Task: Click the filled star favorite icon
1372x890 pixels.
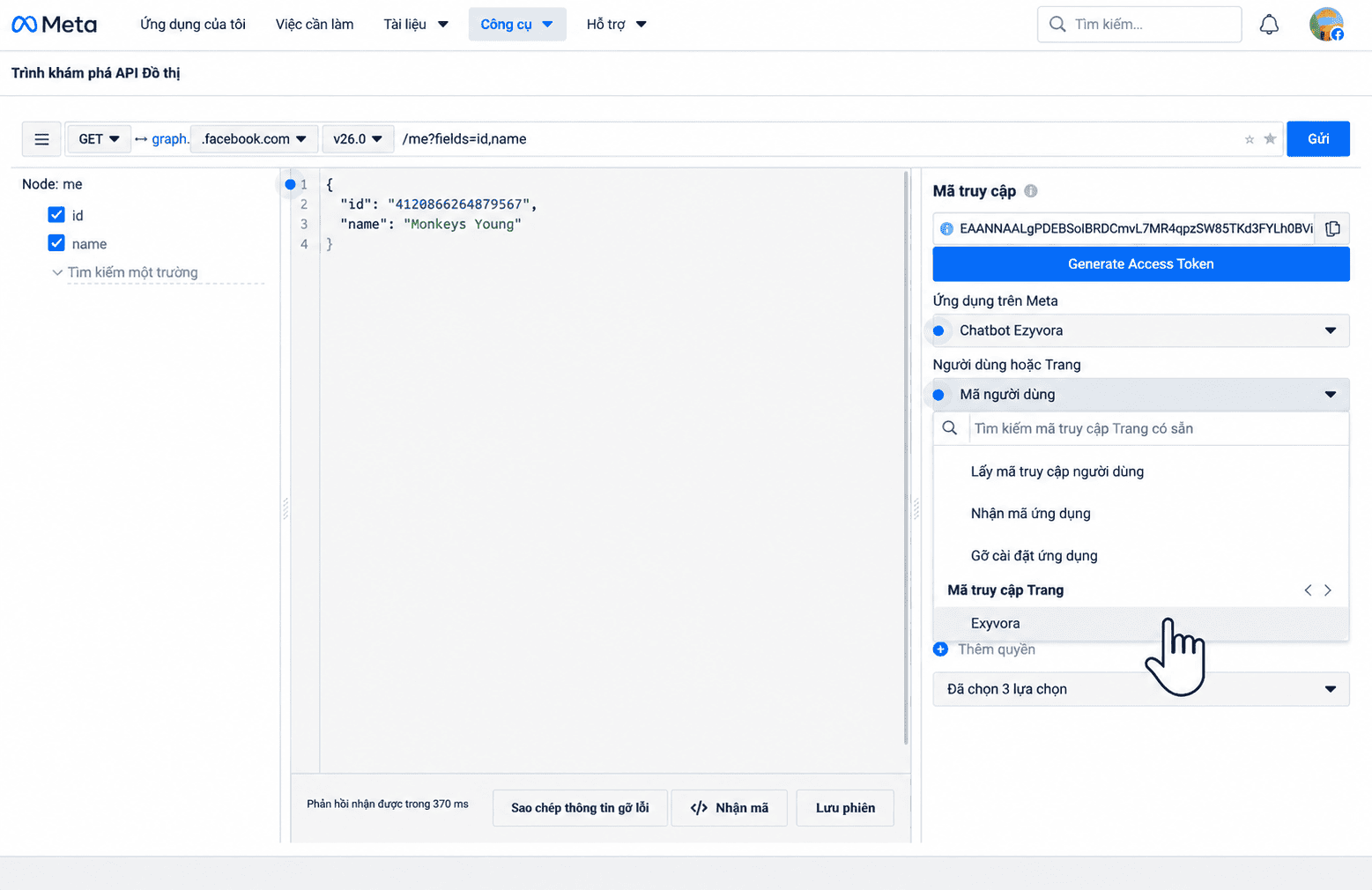Action: click(1270, 139)
